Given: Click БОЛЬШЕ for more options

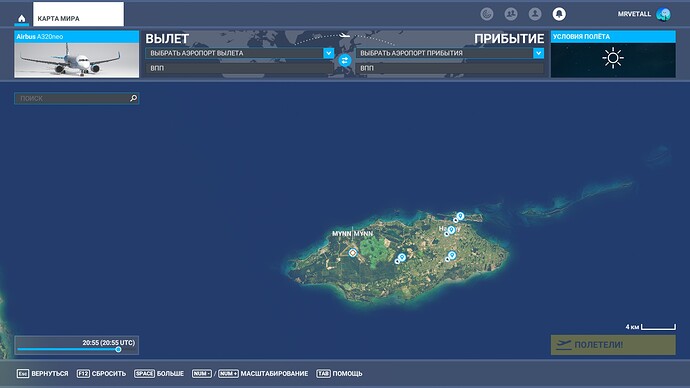Looking at the screenshot, I should pyautogui.click(x=170, y=373).
